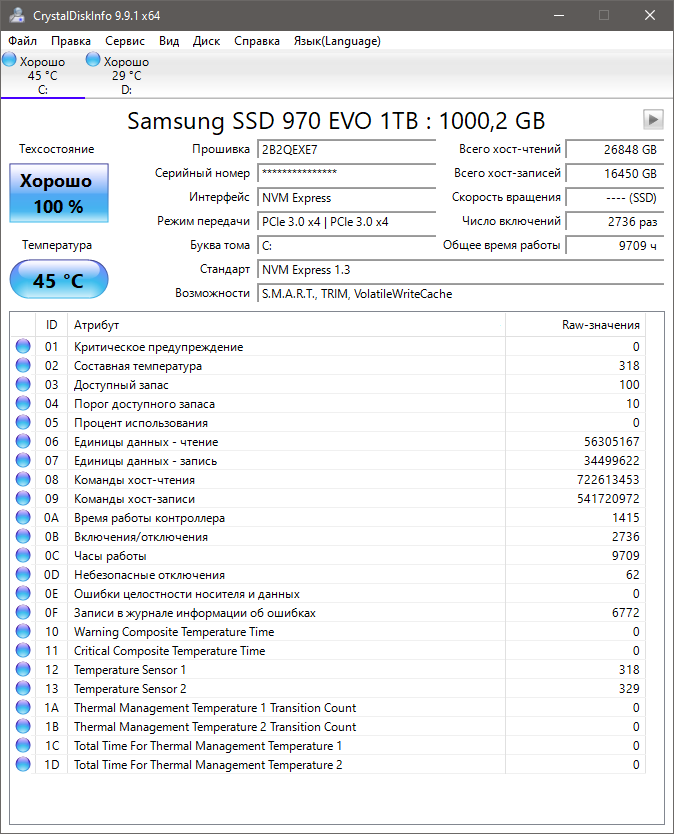Click status icon of Critical Composite Temperature Time
The height and width of the screenshot is (834, 674).
23,650
